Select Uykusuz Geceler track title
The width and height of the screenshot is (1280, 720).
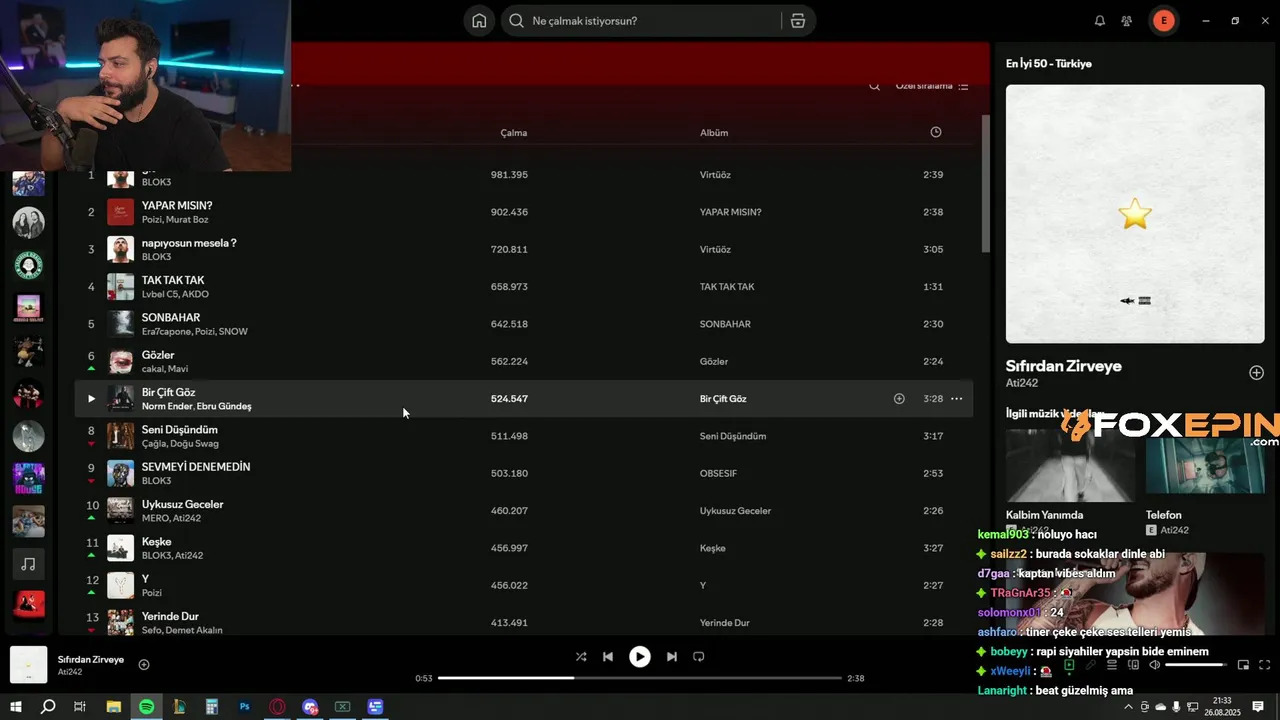tap(183, 505)
